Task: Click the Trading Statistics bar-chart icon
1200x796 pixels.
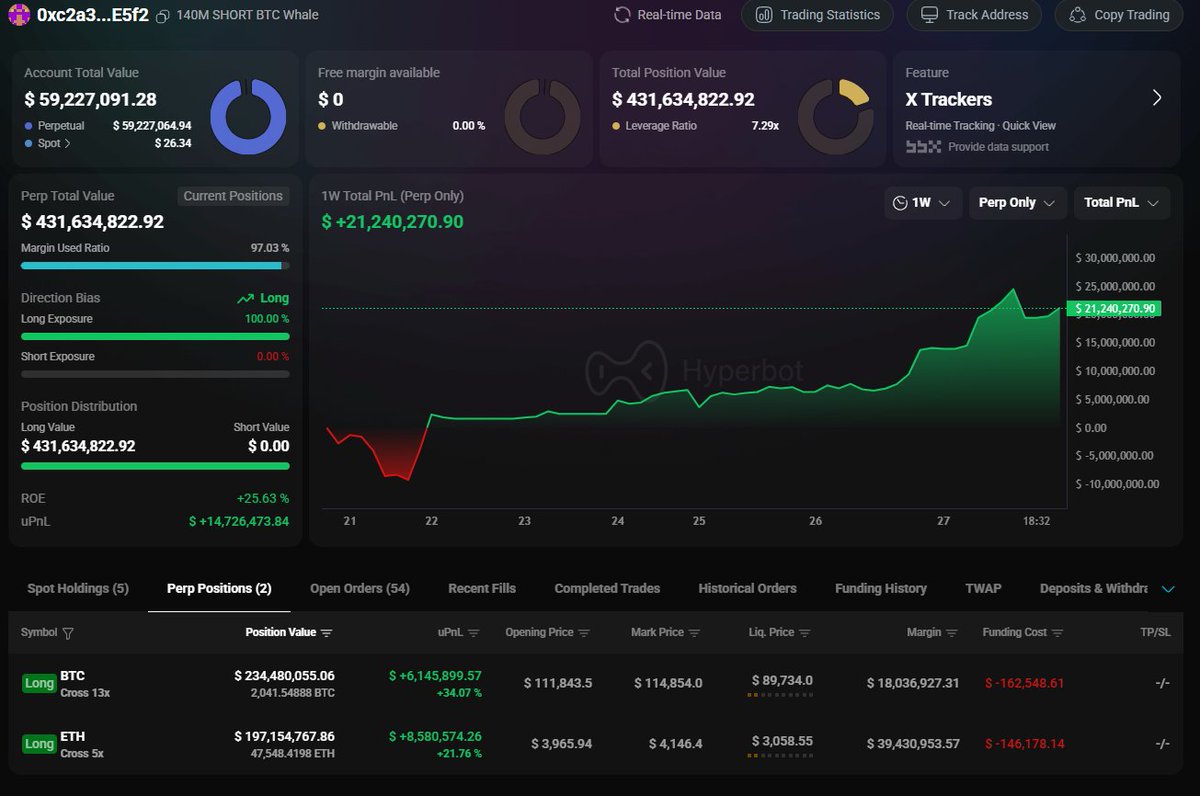Action: tap(764, 15)
